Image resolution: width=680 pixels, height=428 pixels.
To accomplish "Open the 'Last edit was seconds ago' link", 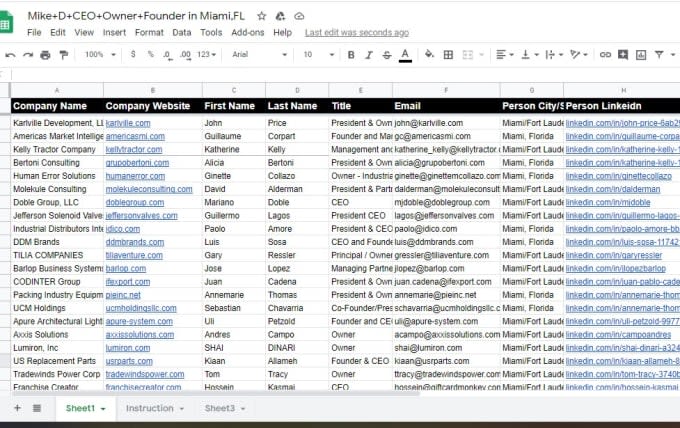I will point(356,33).
